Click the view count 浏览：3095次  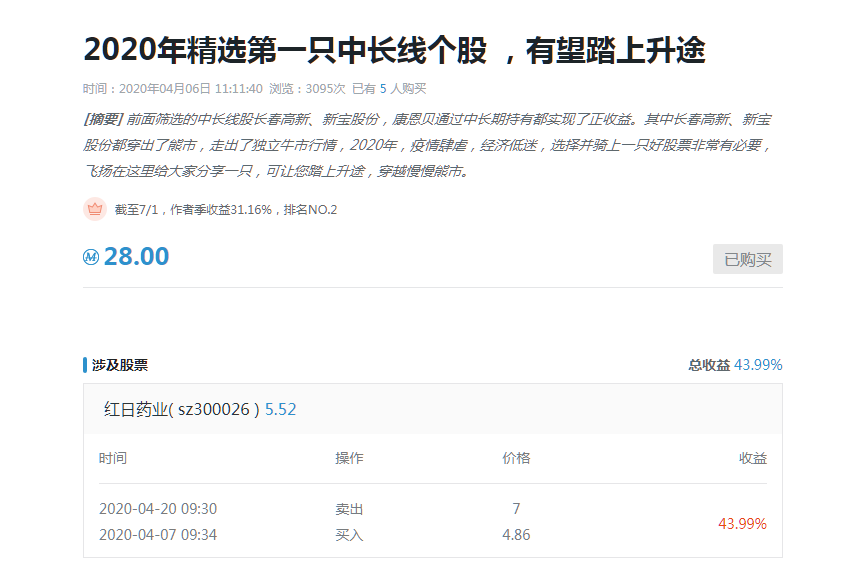pyautogui.click(x=307, y=88)
